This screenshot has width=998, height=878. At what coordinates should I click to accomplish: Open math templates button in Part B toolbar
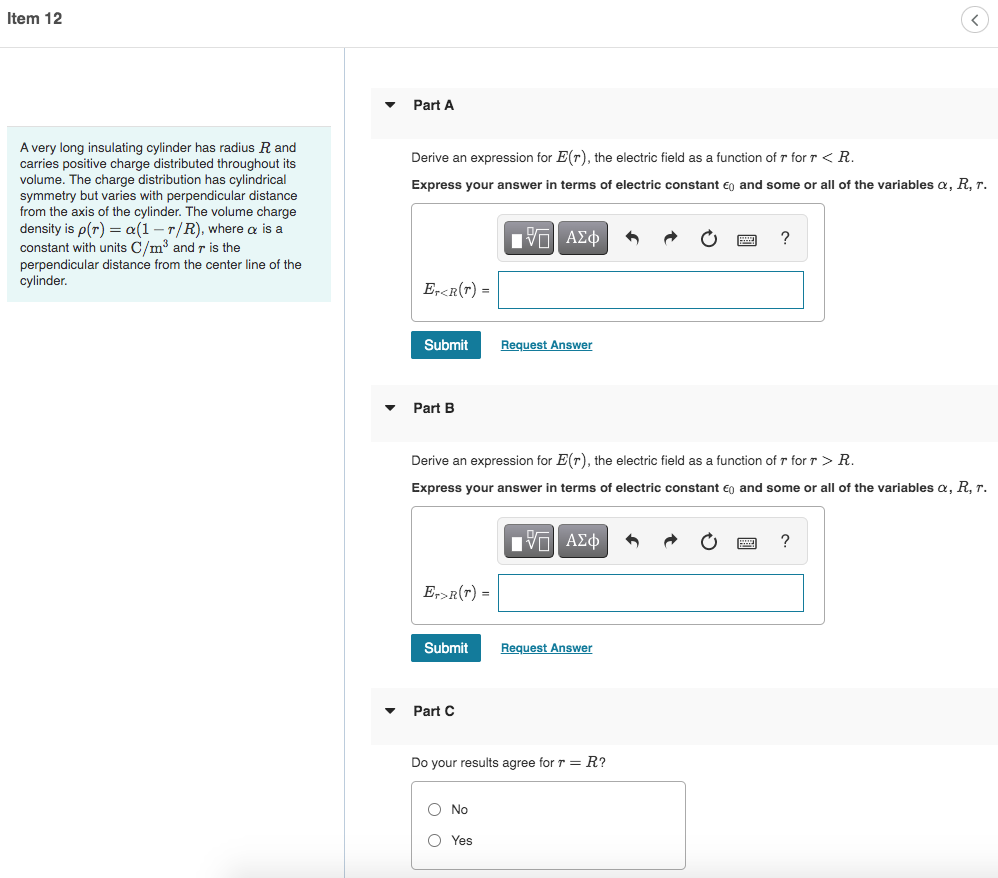click(529, 541)
